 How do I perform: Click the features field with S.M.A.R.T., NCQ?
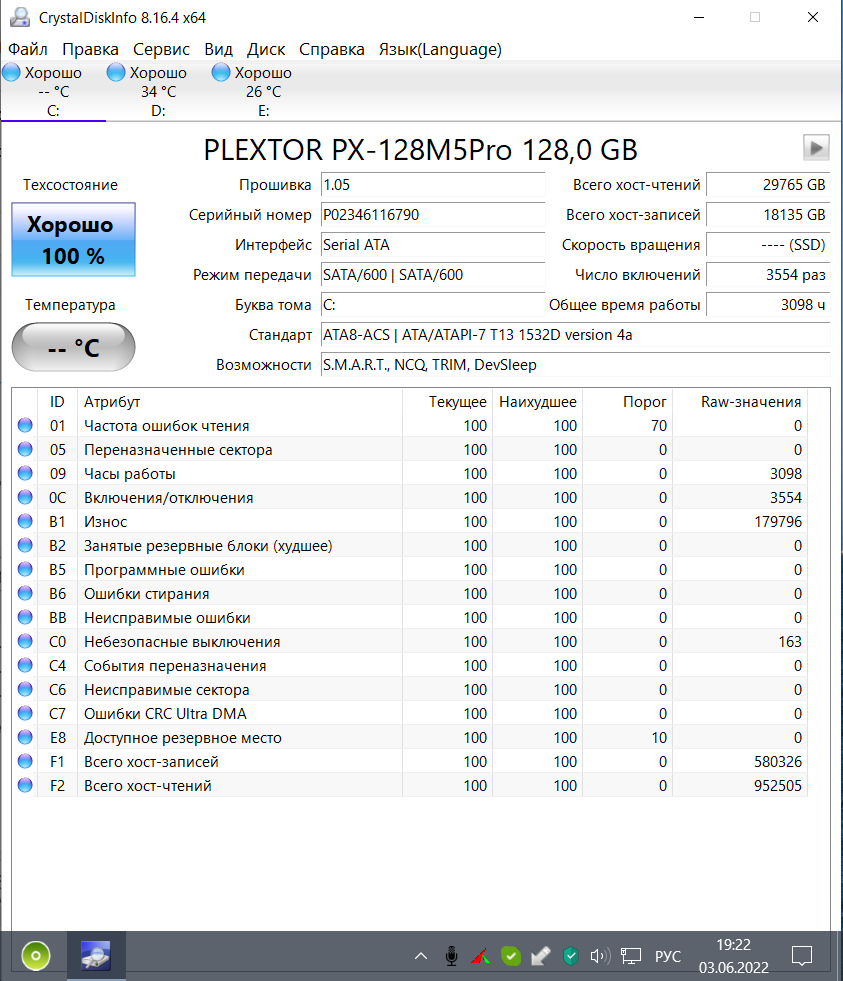point(575,365)
